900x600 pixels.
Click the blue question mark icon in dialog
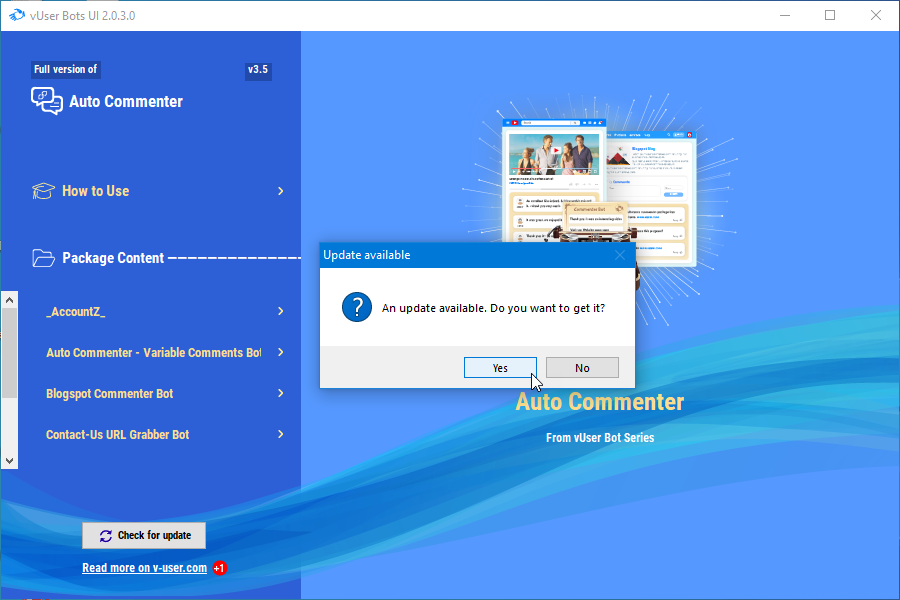[356, 307]
